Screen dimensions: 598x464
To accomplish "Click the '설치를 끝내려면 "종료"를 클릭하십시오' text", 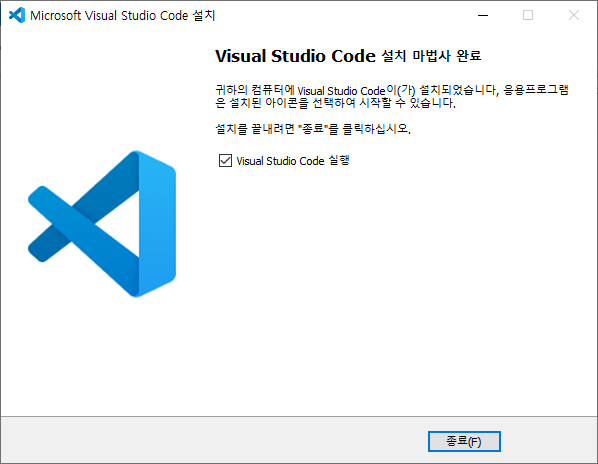I will click(x=313, y=128).
